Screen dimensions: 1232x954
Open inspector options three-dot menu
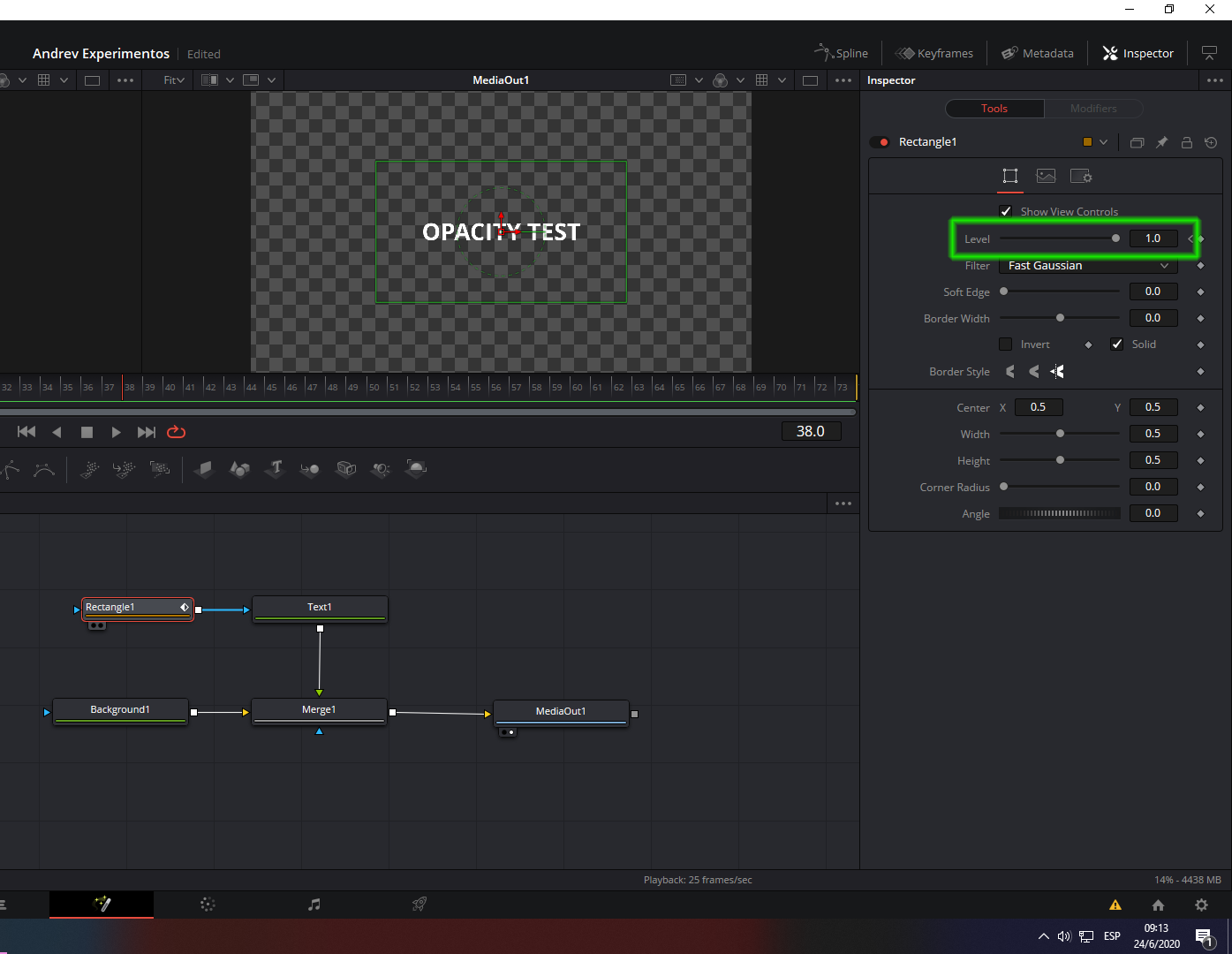point(1215,80)
